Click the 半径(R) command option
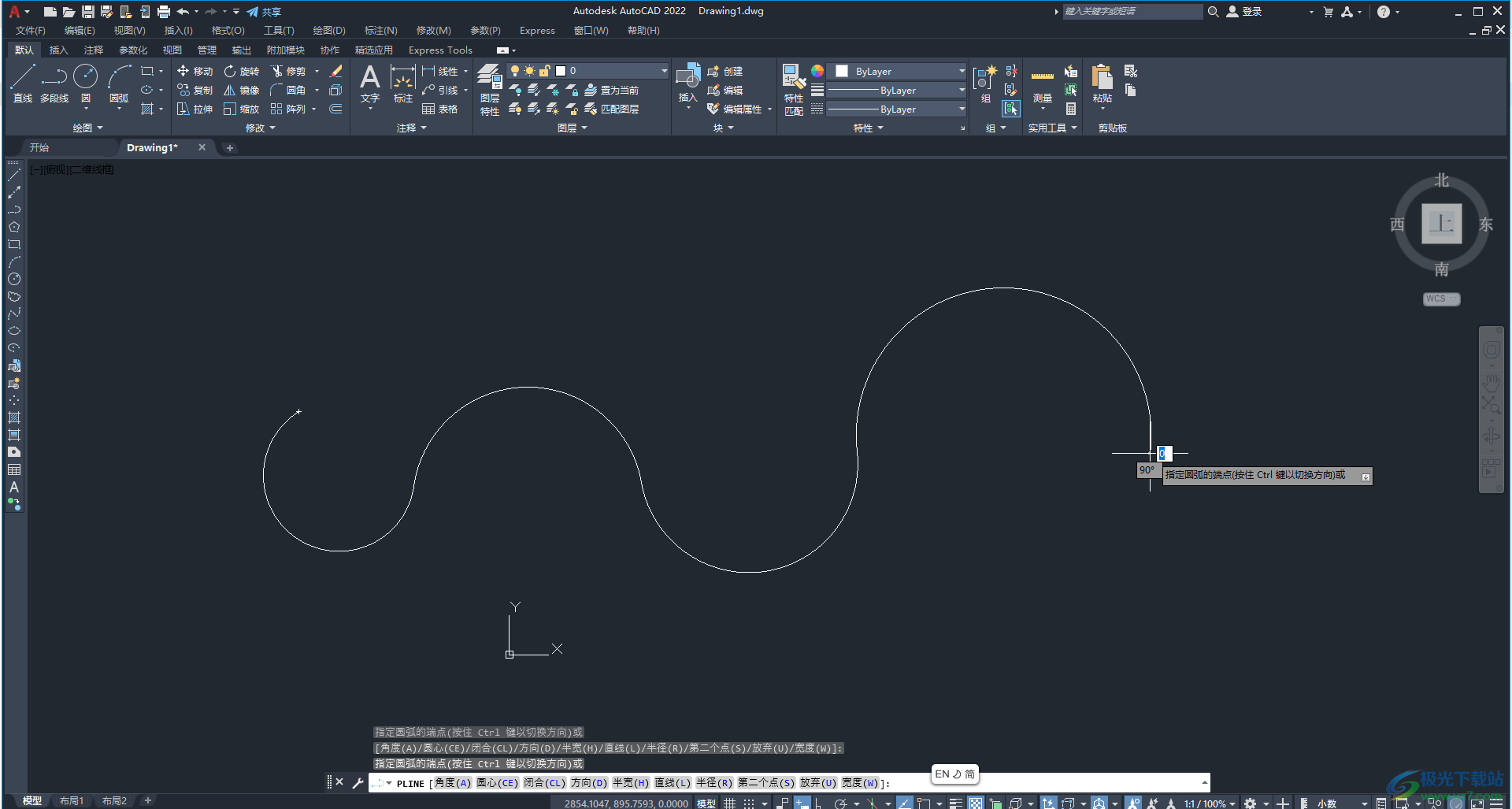Image resolution: width=1512 pixels, height=809 pixels. (x=714, y=783)
